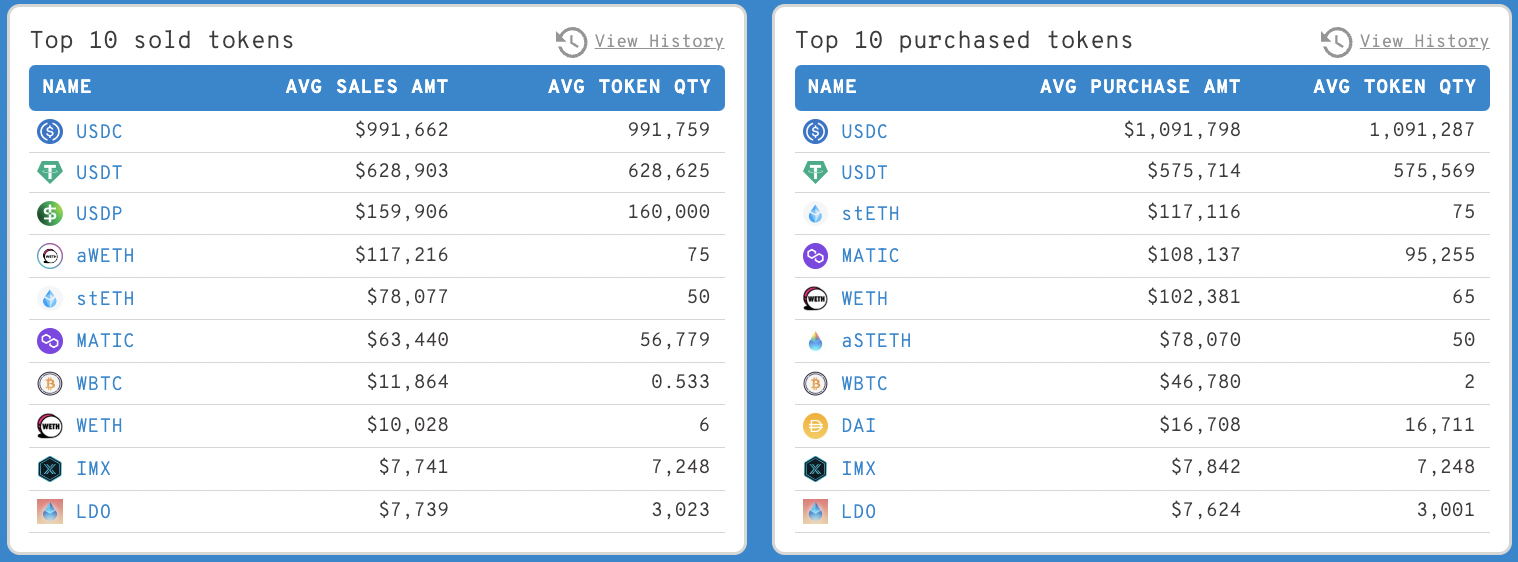This screenshot has height=562, width=1518.
Task: Open the aWETH token link
Action: point(105,256)
